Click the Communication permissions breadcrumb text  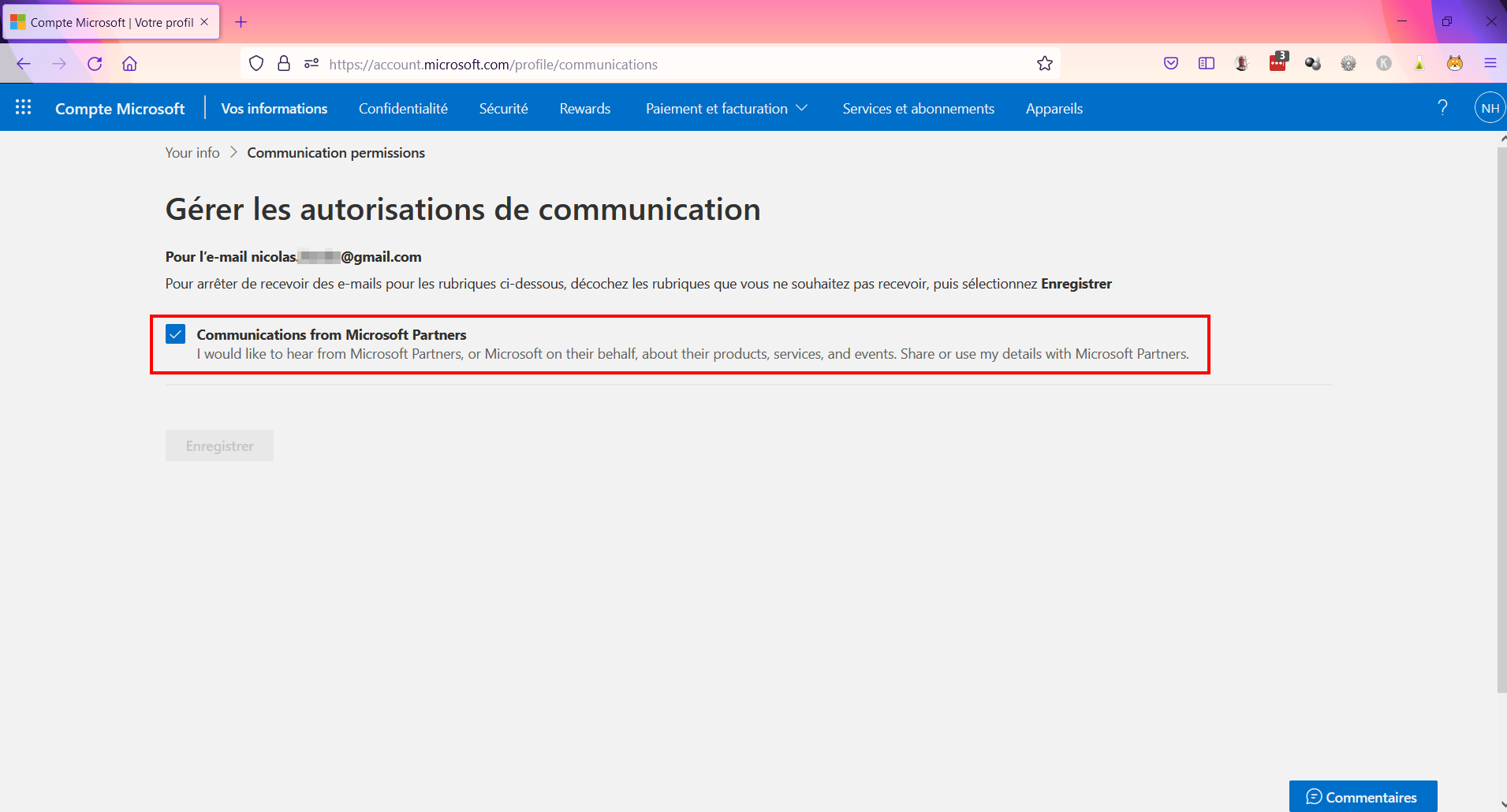(x=336, y=153)
